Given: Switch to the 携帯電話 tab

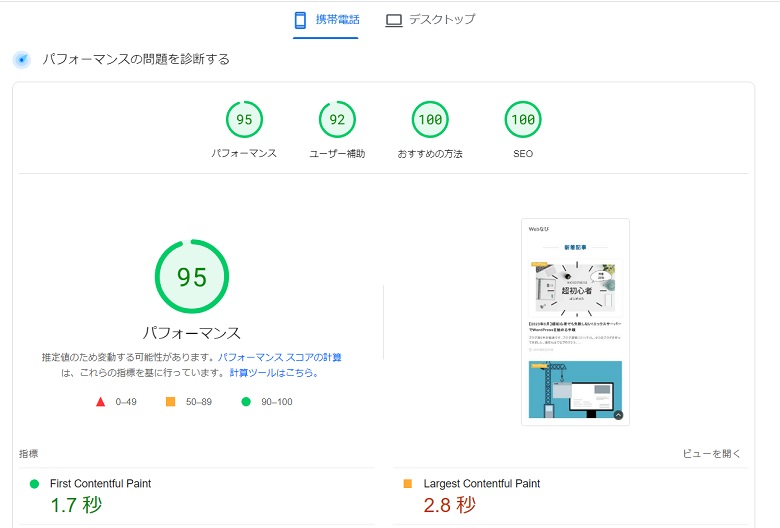Looking at the screenshot, I should pyautogui.click(x=326, y=20).
